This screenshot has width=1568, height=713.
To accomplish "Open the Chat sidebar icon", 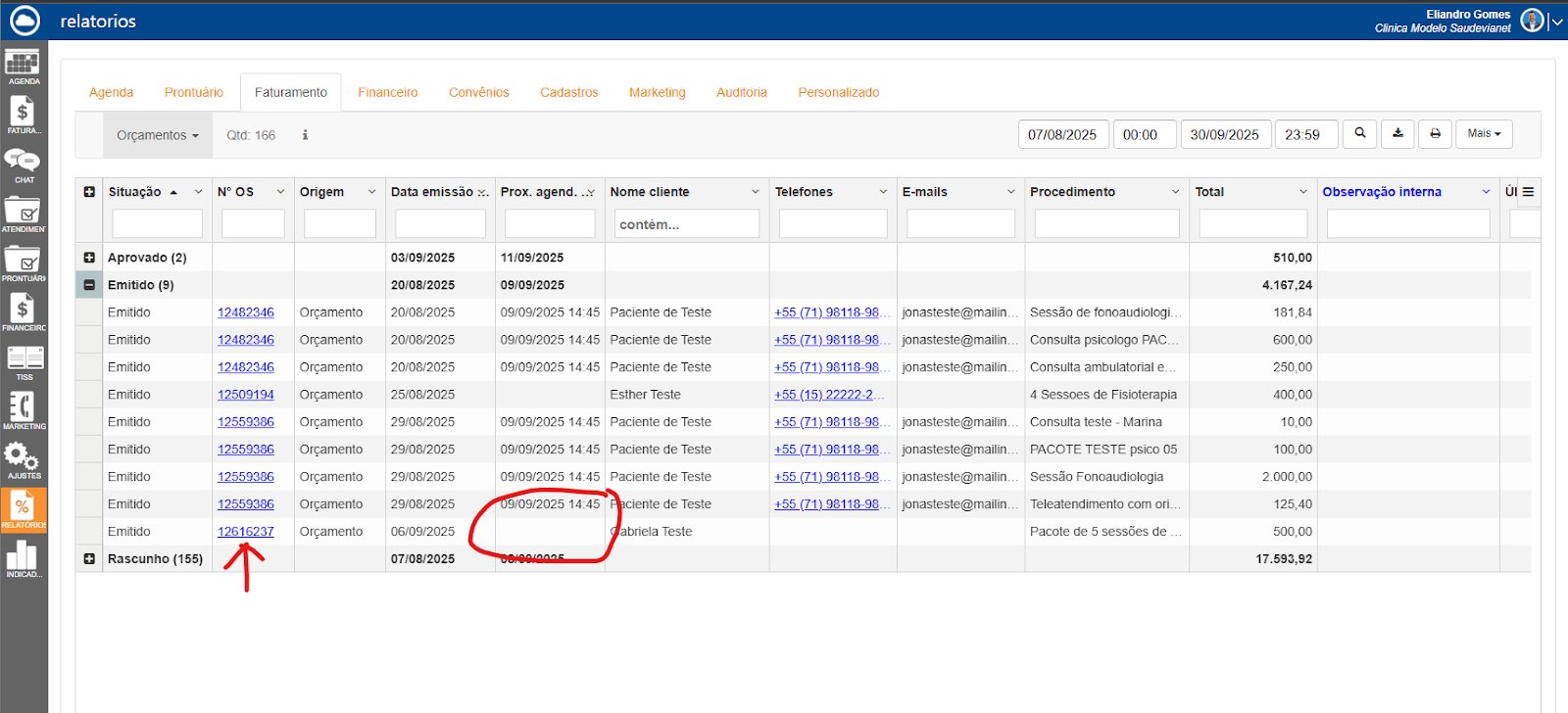I will pos(23,164).
